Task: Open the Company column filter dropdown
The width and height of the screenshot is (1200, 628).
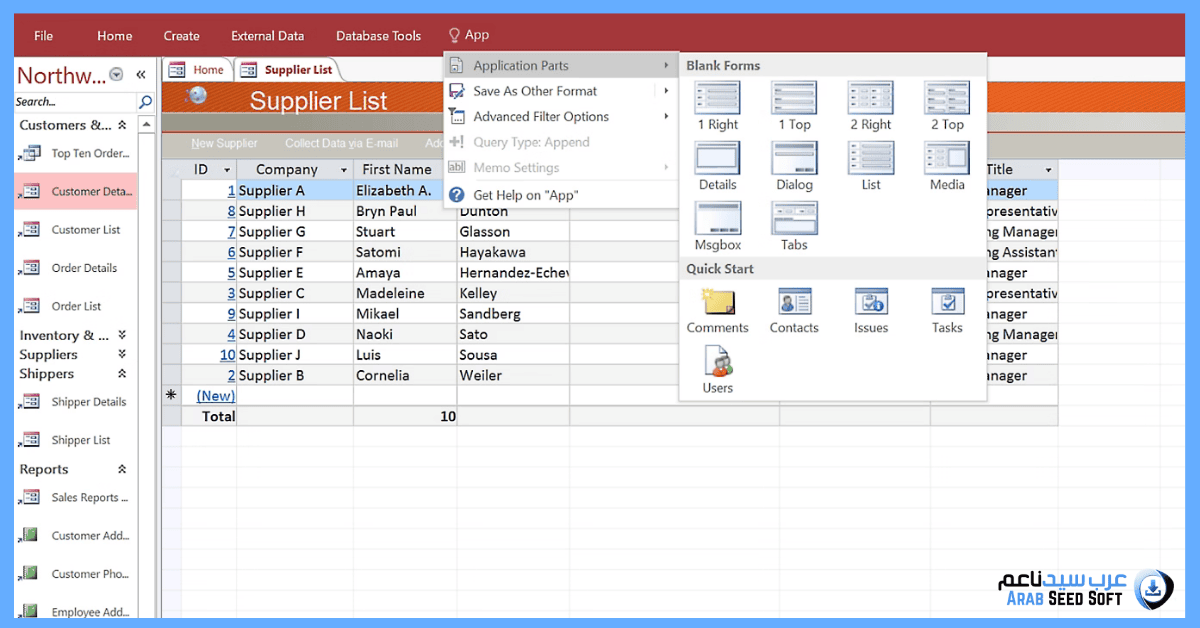Action: click(x=344, y=170)
